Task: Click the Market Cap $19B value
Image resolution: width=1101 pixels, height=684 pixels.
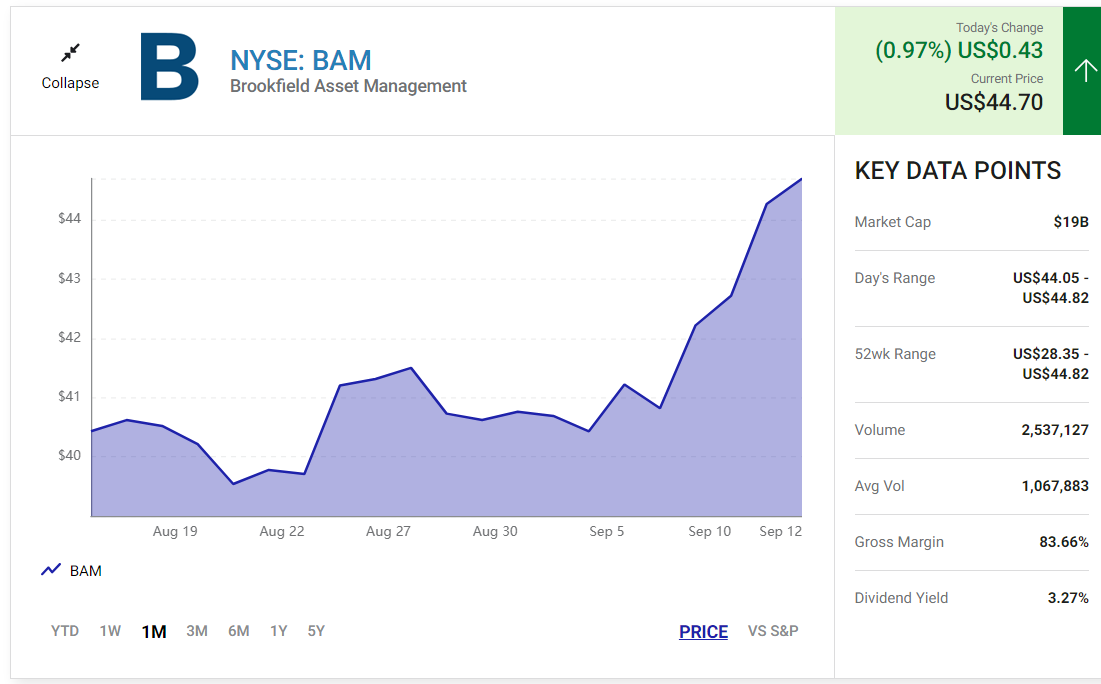Action: click(1071, 222)
